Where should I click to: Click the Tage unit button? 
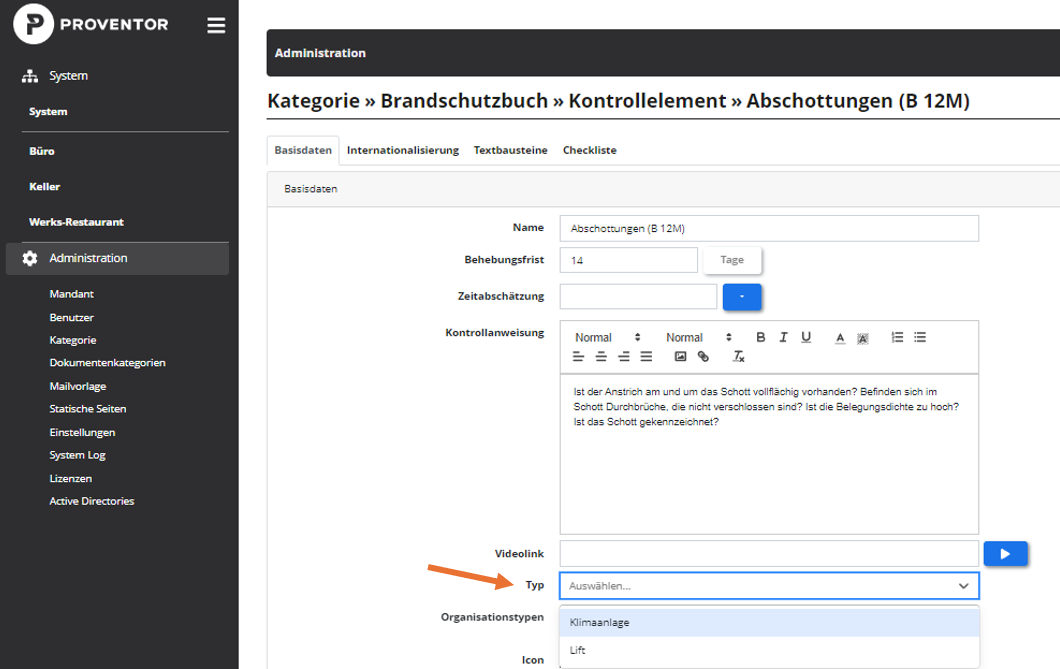click(x=732, y=260)
